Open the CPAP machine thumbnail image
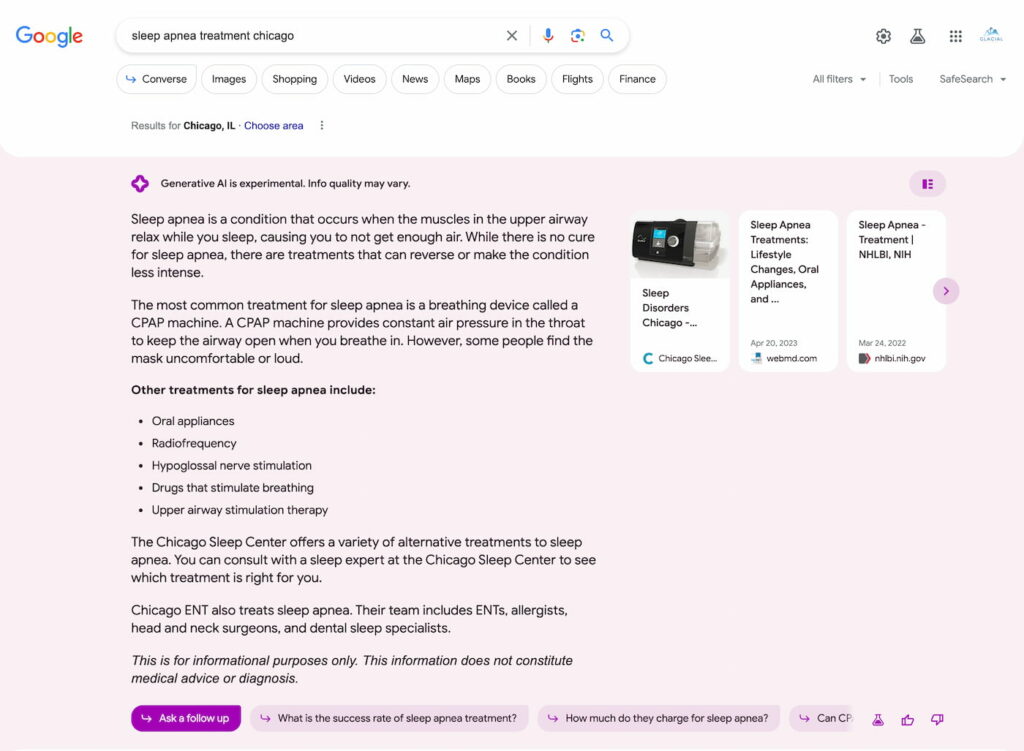 (x=680, y=246)
